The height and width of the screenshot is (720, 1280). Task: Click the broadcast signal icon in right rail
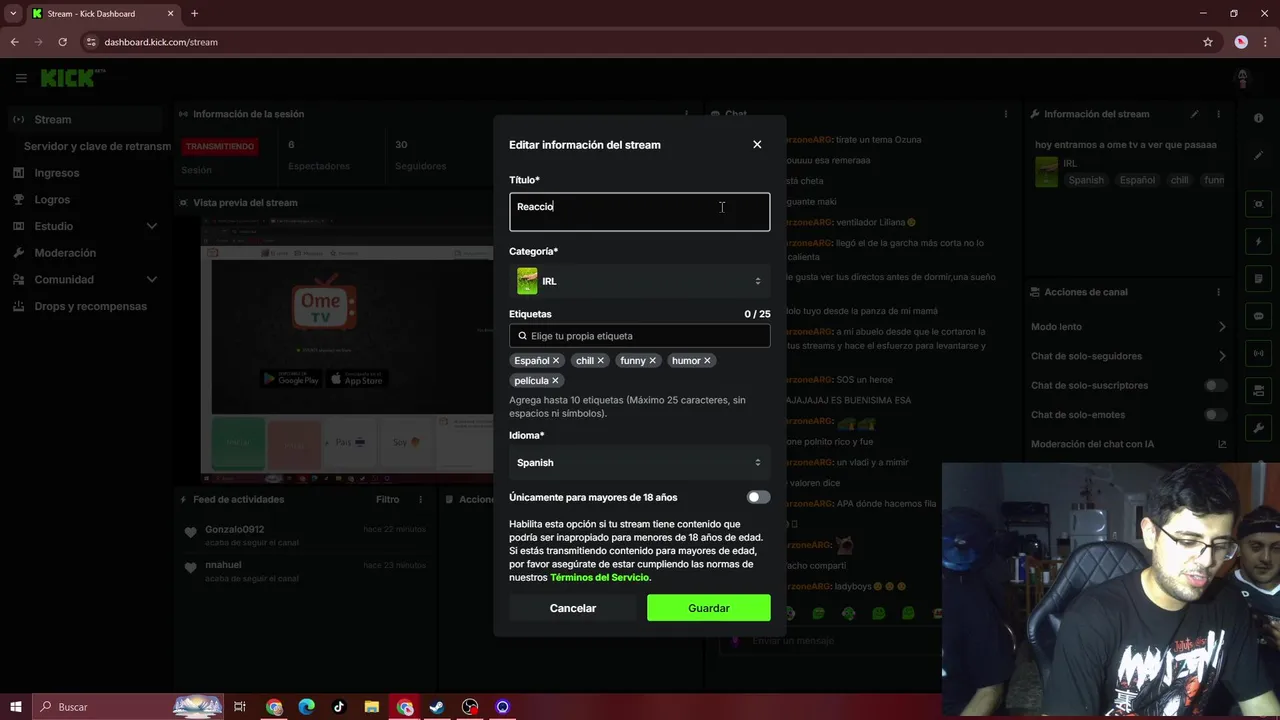point(1259,353)
